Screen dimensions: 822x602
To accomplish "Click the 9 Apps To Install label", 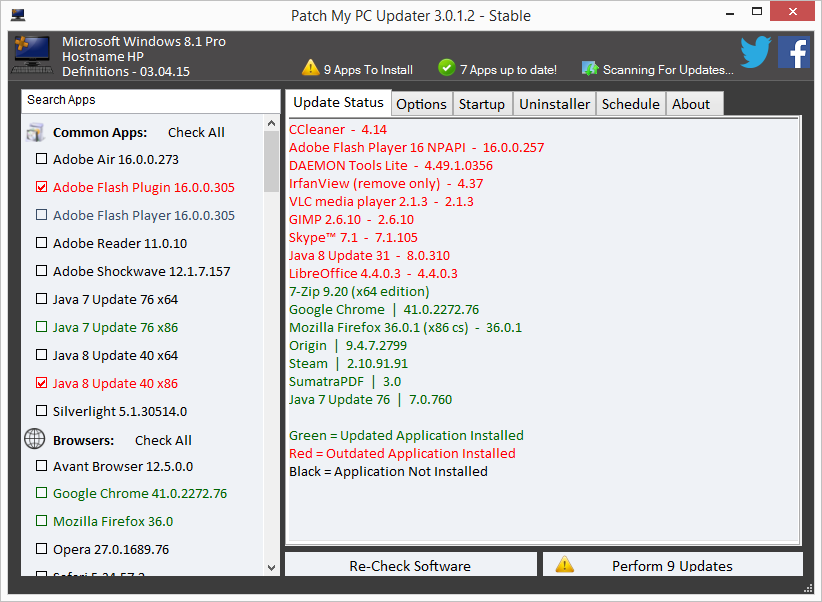I will (x=368, y=70).
